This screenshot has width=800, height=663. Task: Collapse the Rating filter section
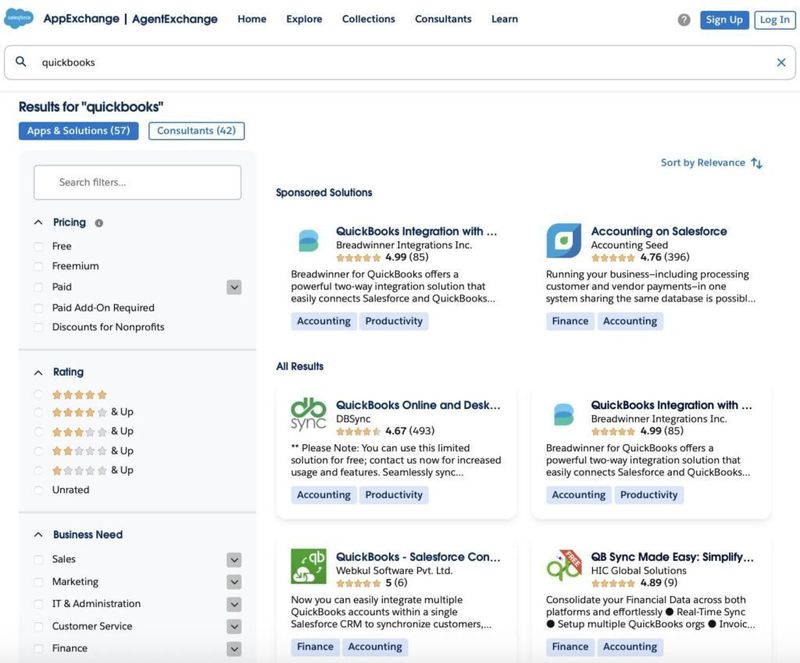38,373
